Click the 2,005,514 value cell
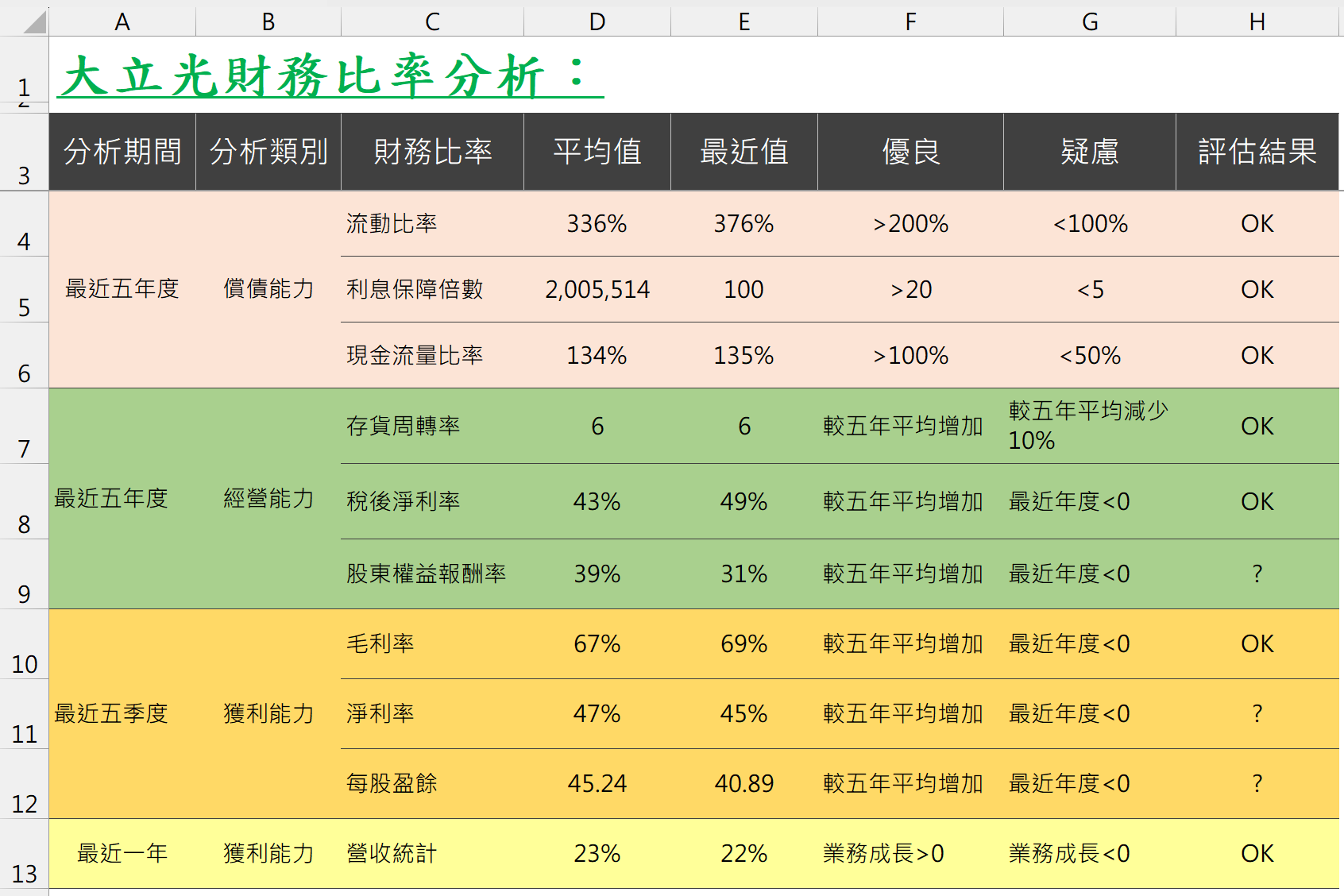Screen dimensions: 1344x896 [597, 290]
